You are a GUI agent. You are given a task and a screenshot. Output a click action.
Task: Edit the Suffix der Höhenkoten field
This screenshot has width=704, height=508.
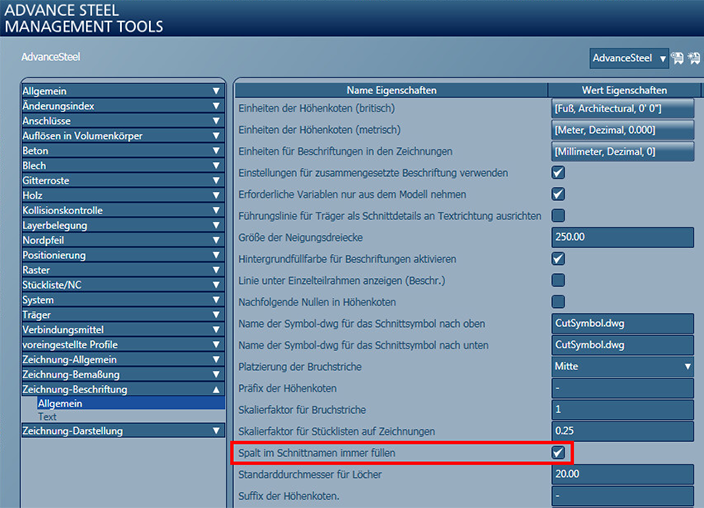click(x=622, y=496)
